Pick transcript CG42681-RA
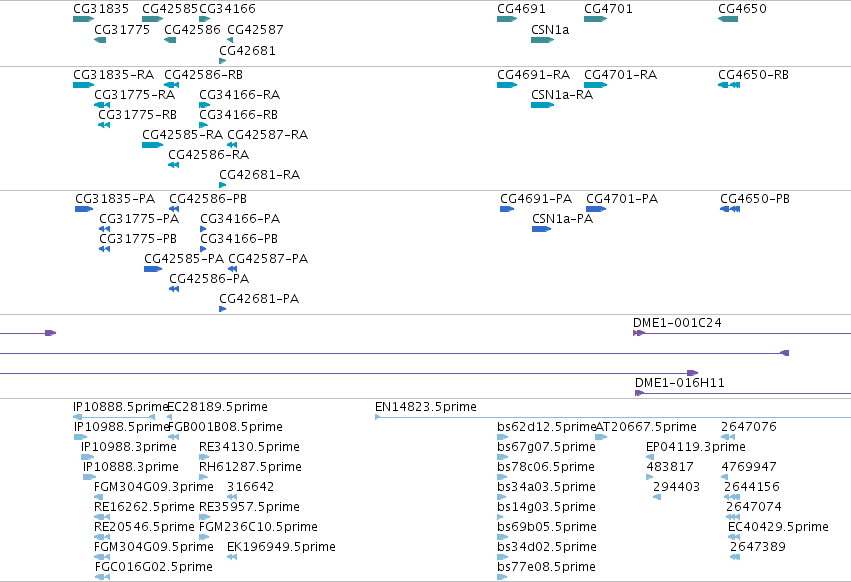This screenshot has width=851, height=582. (259, 175)
